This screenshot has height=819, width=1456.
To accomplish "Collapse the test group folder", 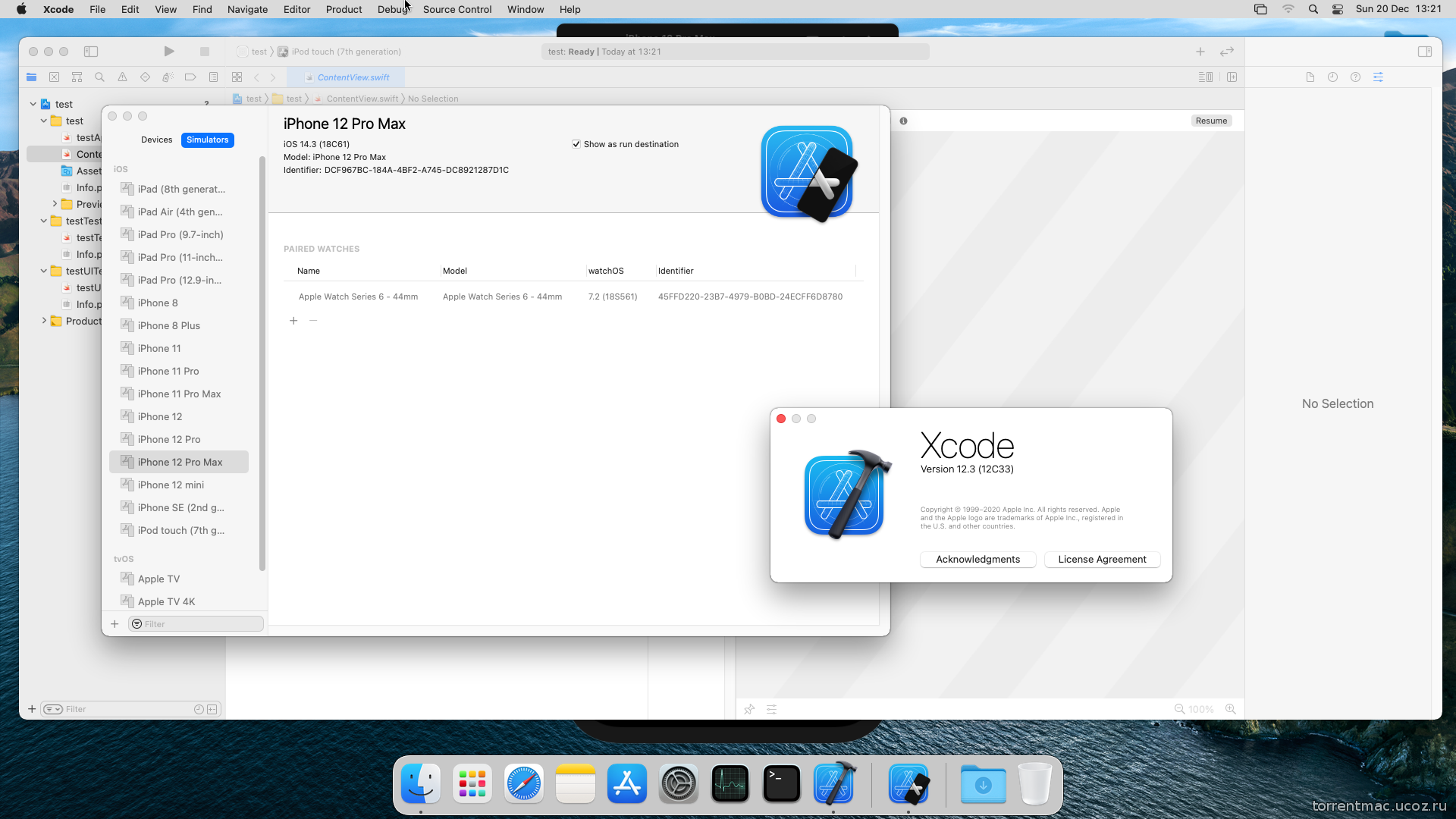I will pyautogui.click(x=44, y=121).
